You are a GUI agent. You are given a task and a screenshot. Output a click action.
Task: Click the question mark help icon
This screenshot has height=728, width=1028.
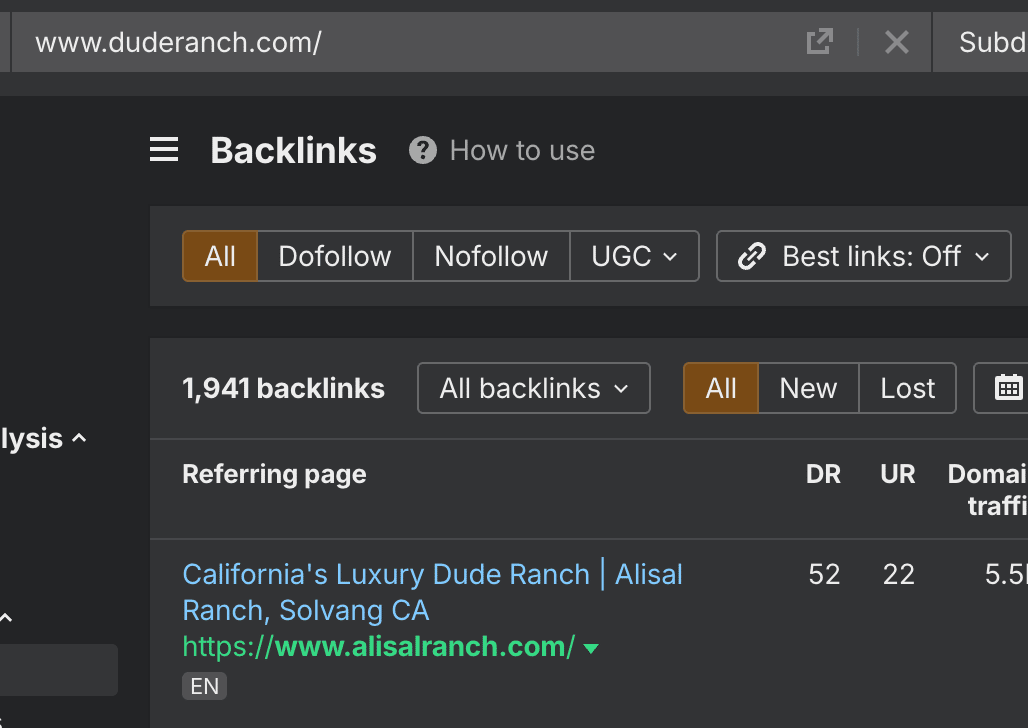[x=423, y=151]
